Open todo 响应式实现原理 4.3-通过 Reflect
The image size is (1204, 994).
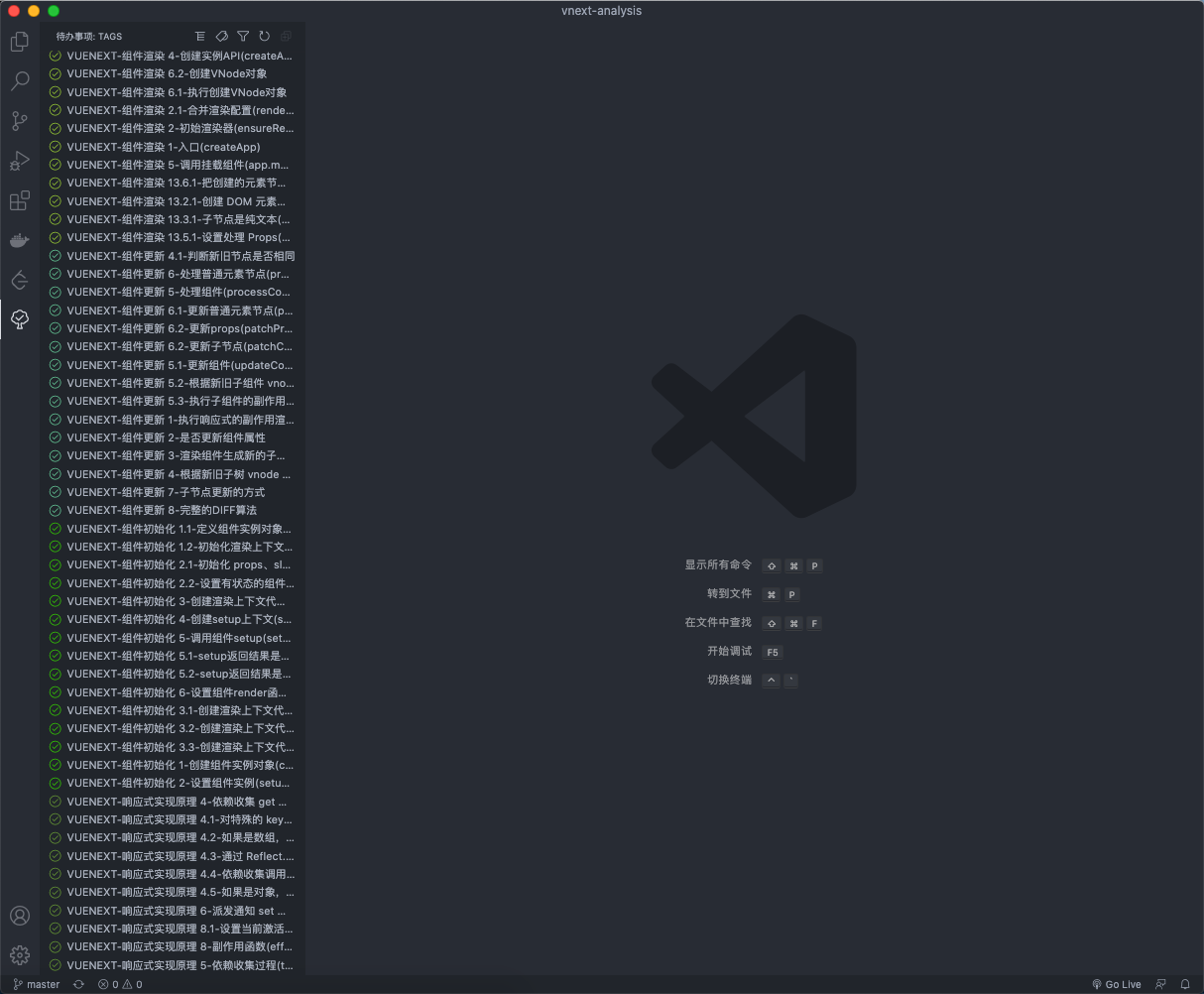pos(173,856)
